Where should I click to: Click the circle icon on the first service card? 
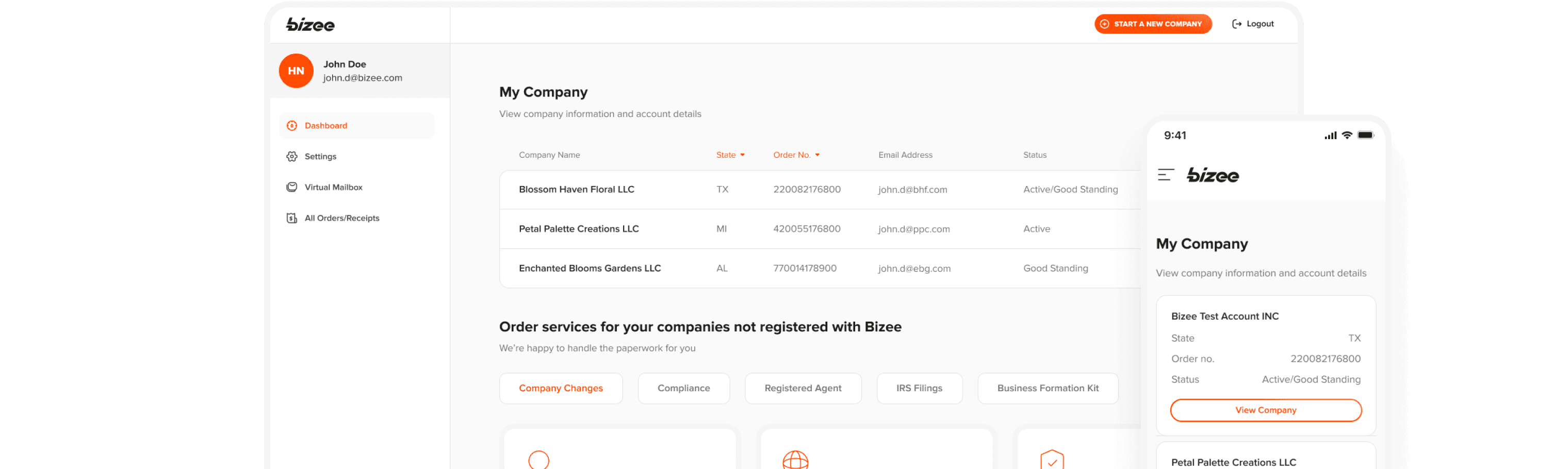pos(538,460)
